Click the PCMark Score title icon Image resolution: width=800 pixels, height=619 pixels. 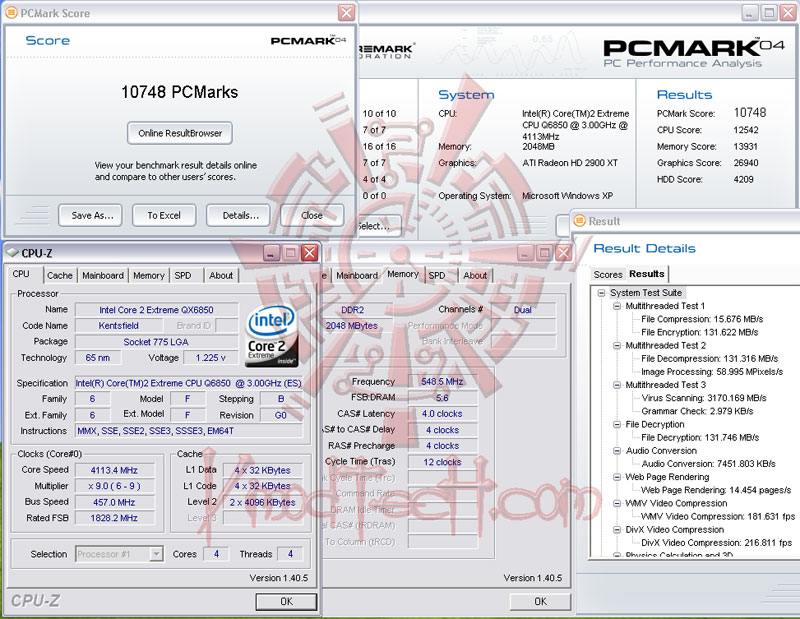(x=11, y=13)
